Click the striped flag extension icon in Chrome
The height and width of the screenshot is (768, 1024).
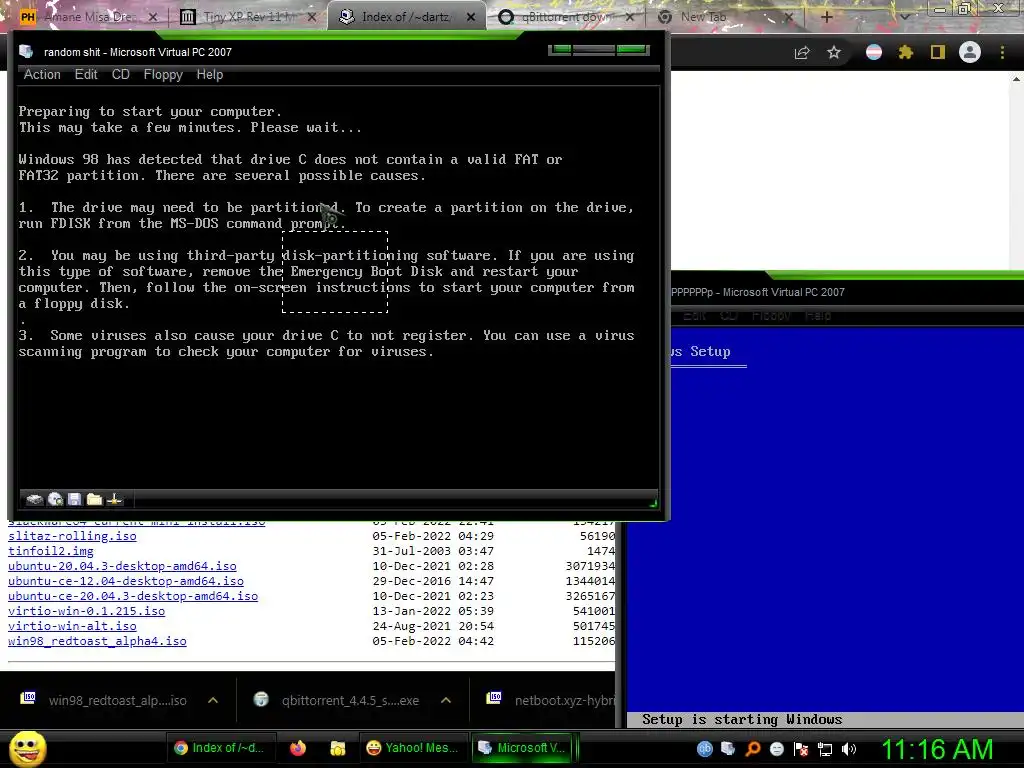pyautogui.click(x=874, y=52)
